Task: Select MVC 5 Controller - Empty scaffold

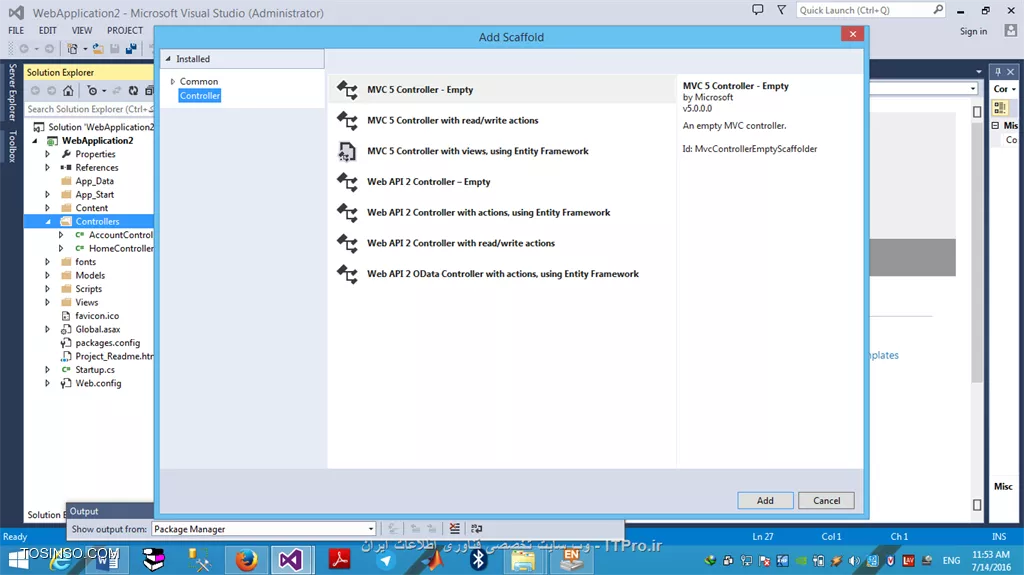Action: point(502,90)
